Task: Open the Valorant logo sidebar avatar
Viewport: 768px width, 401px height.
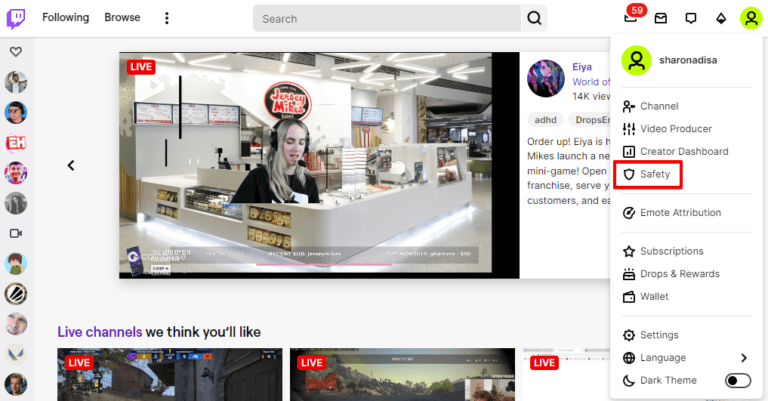Action: point(16,354)
